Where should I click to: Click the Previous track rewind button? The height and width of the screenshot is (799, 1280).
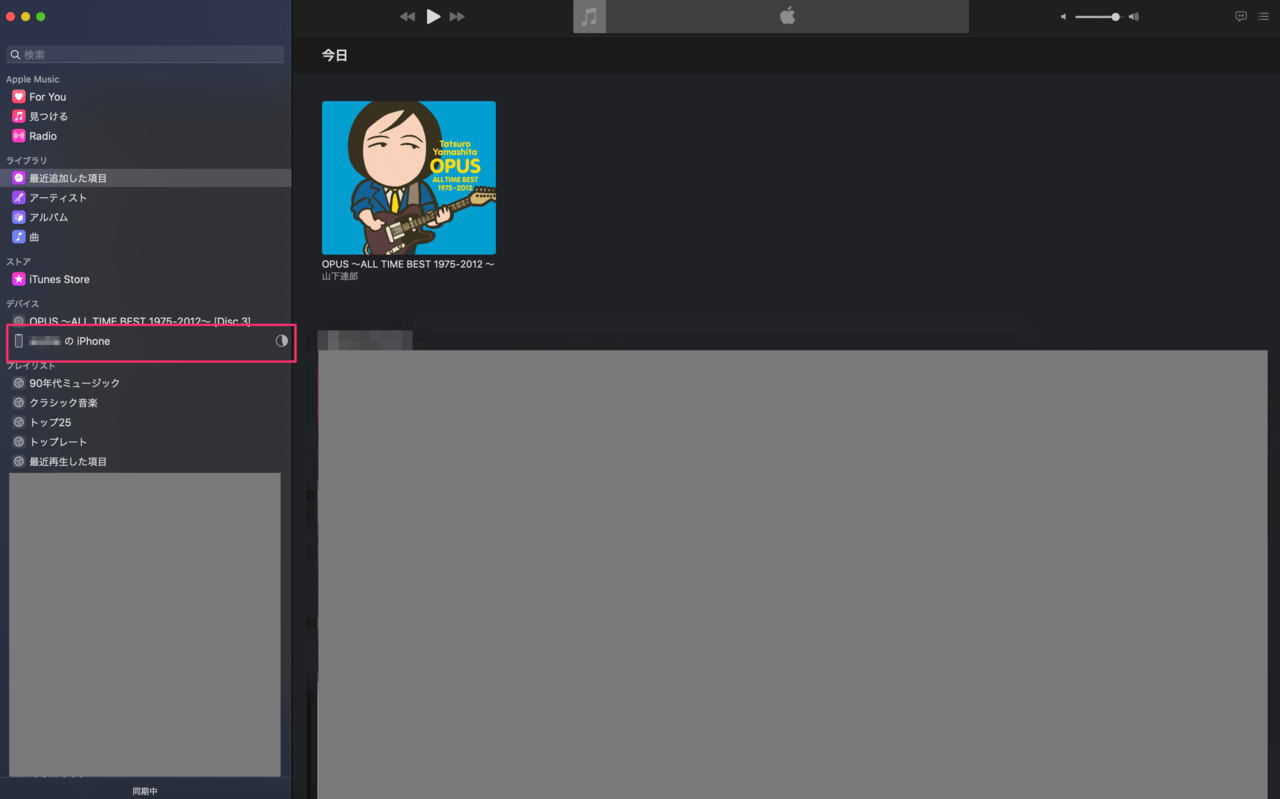point(407,17)
